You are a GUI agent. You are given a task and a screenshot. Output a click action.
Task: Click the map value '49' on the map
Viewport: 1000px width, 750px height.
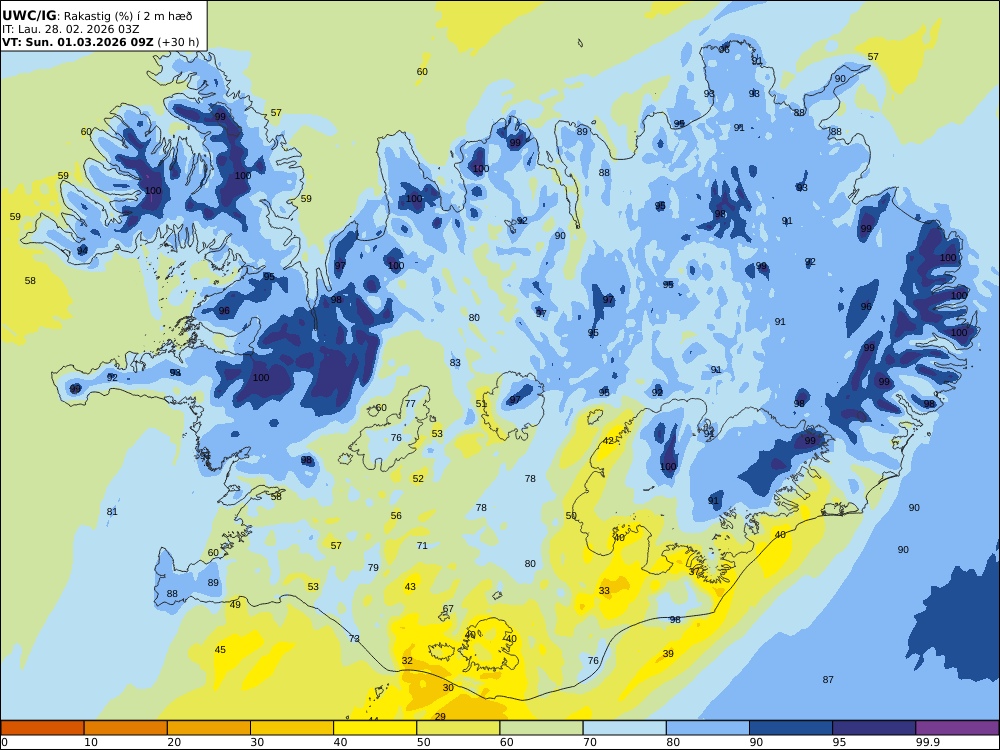click(235, 604)
